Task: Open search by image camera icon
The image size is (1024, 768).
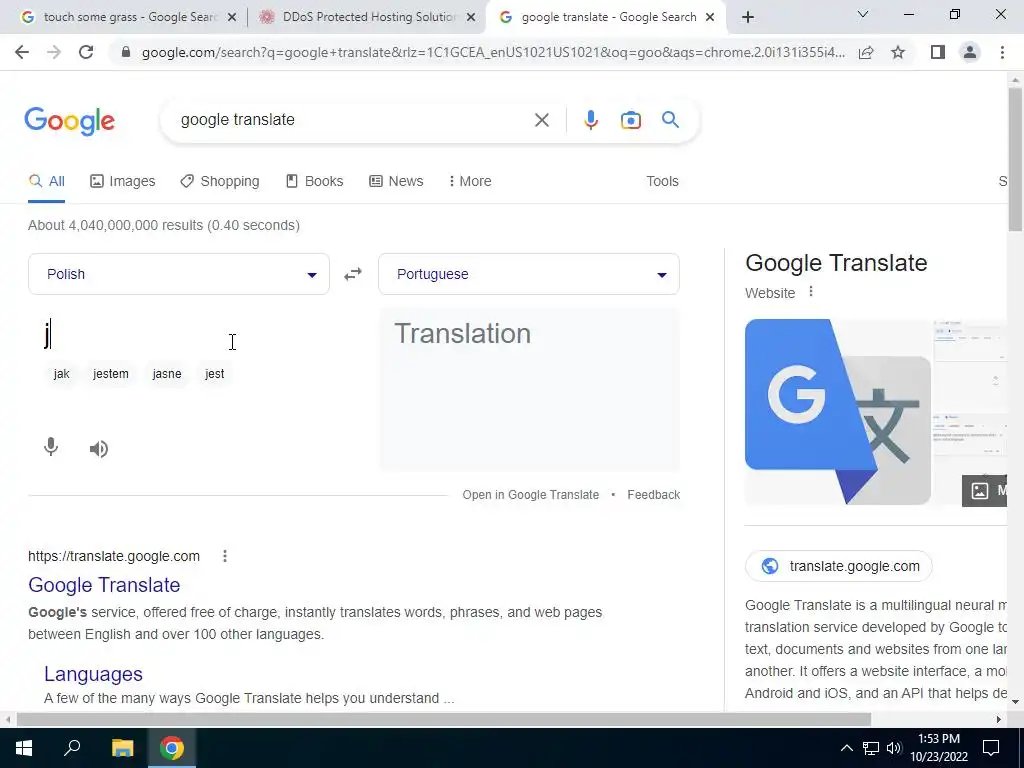Action: coord(631,120)
